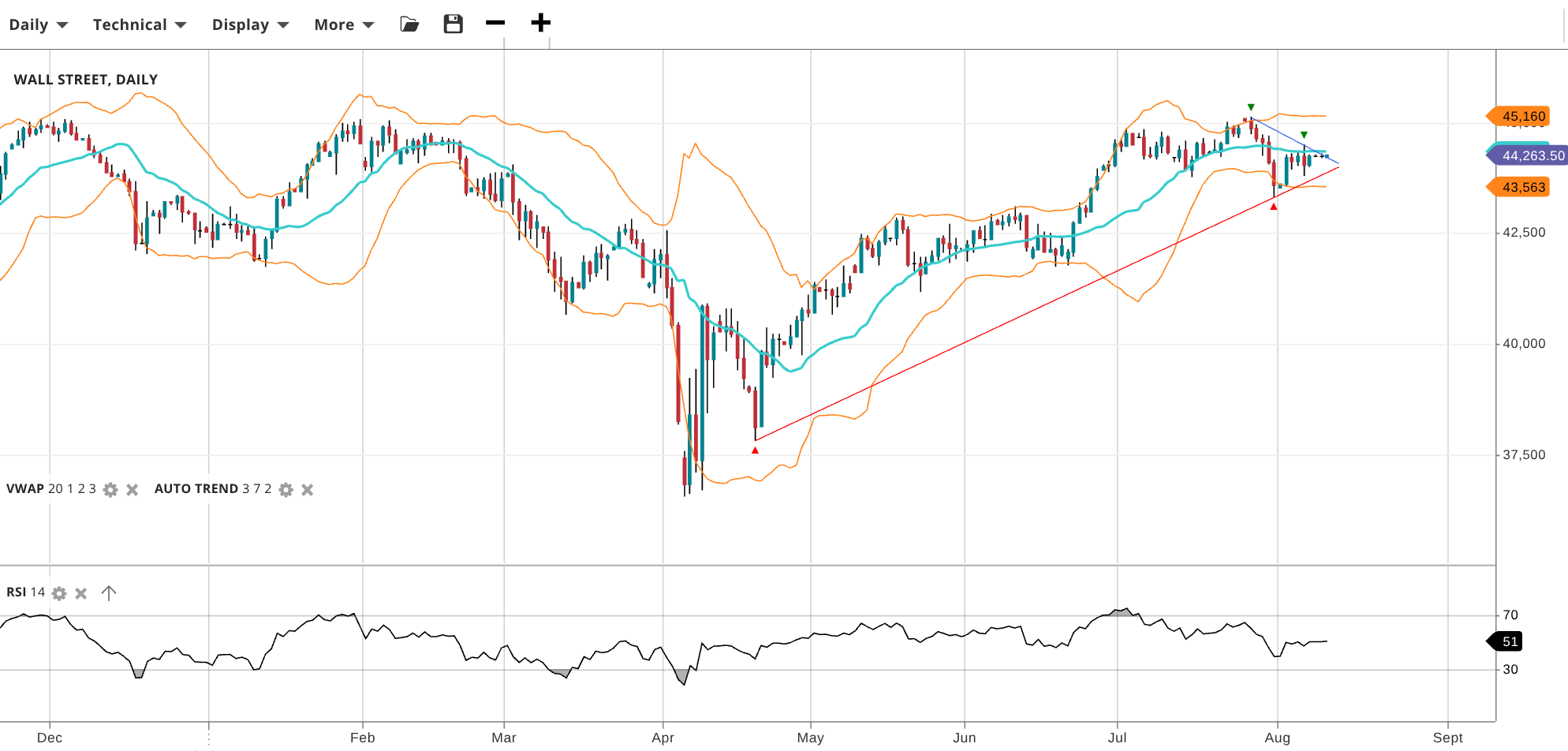1568x751 pixels.
Task: Open the Technical indicators dropdown
Action: (x=140, y=24)
